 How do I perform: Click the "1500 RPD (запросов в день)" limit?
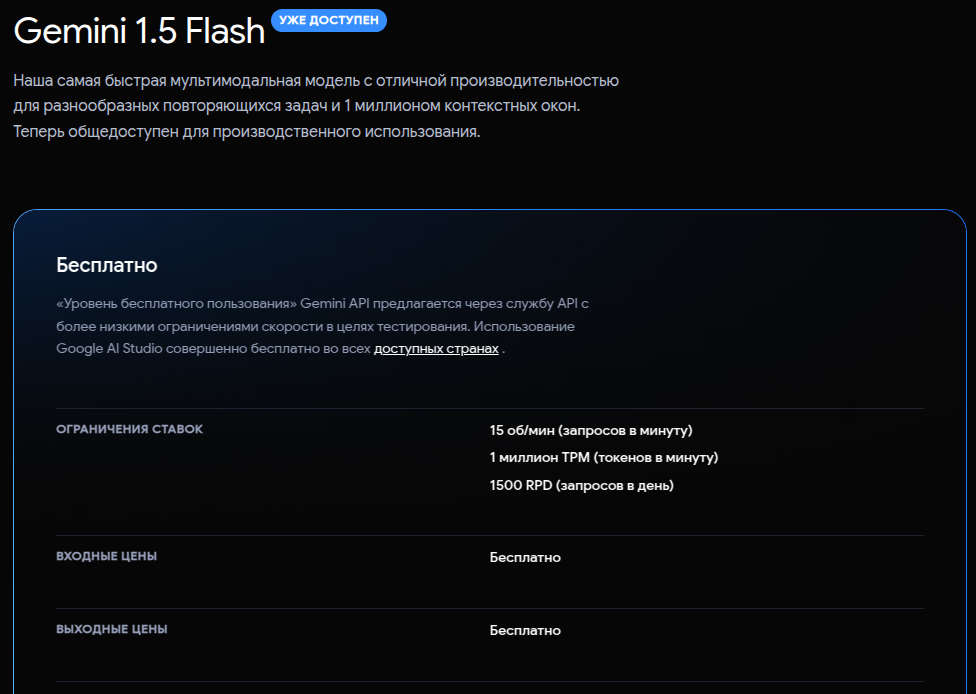pyautogui.click(x=581, y=486)
